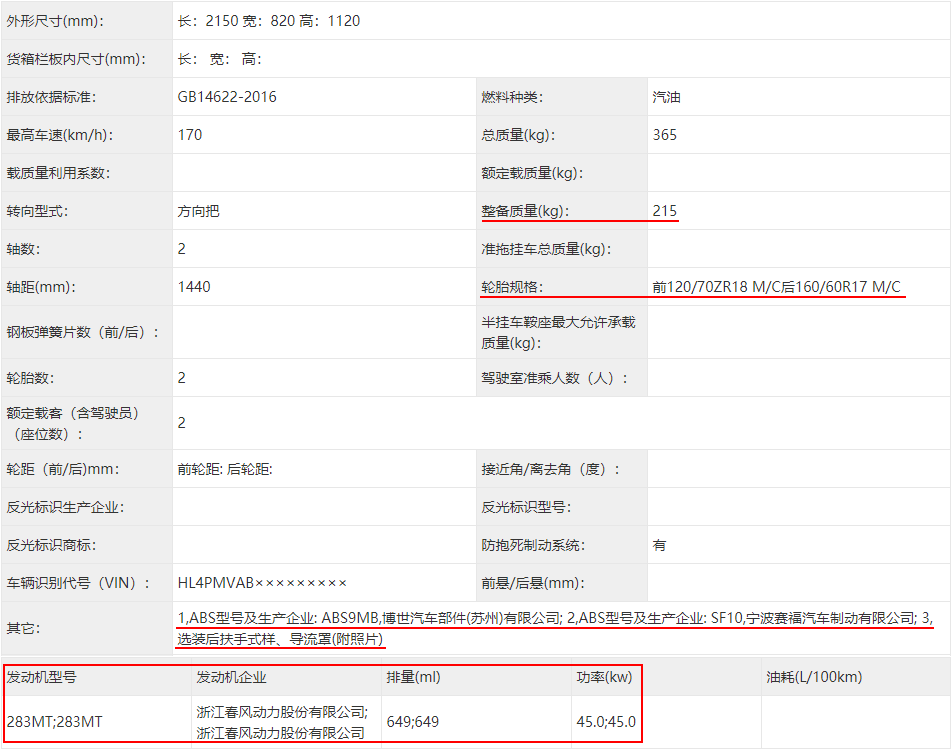
Task: Select engine maker 浙江春风动力股份有限公司
Action: tap(282, 723)
